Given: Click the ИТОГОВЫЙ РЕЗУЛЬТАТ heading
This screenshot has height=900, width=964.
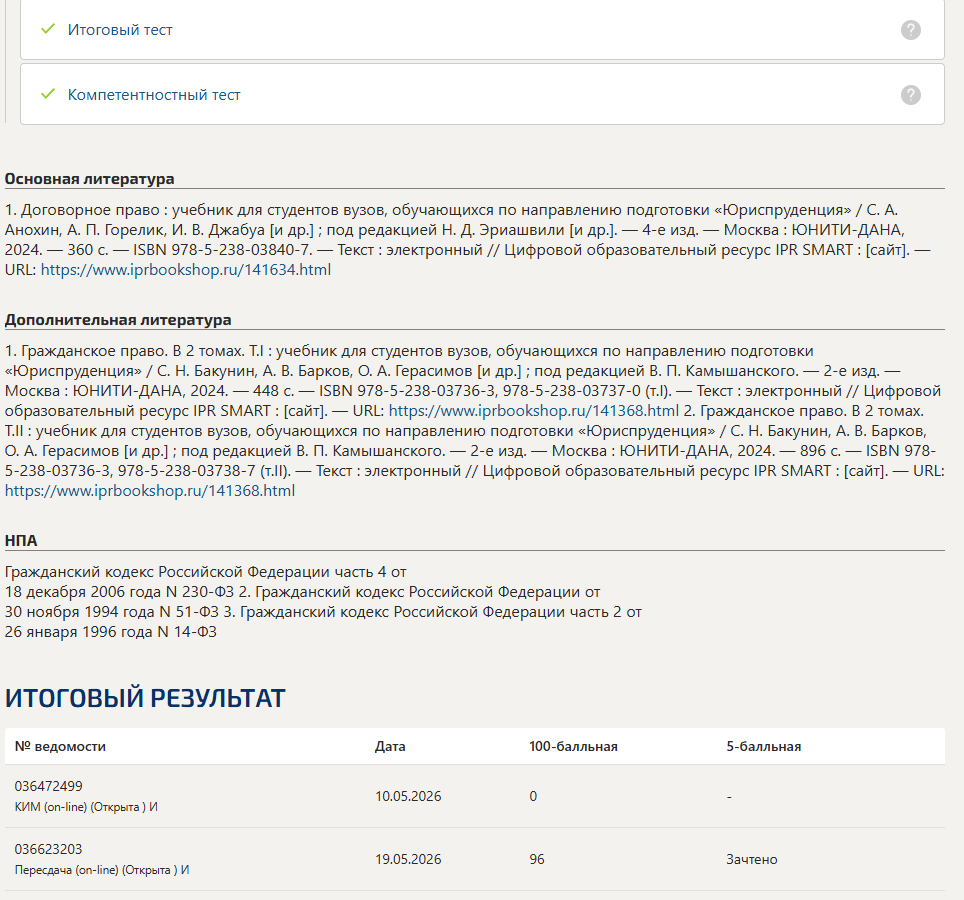Looking at the screenshot, I should 145,698.
